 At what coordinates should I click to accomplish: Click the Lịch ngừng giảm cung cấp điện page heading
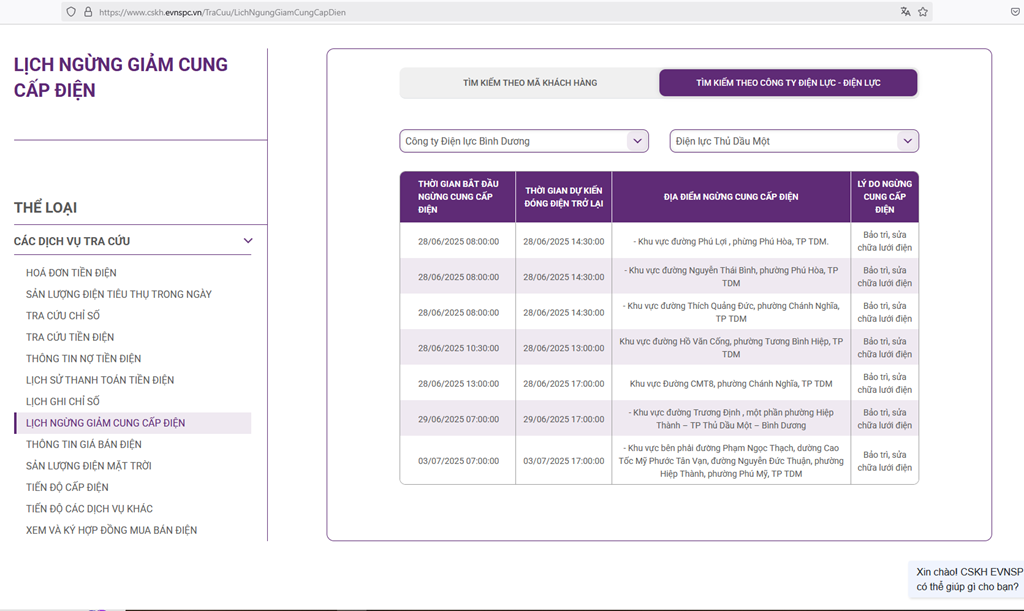(121, 77)
